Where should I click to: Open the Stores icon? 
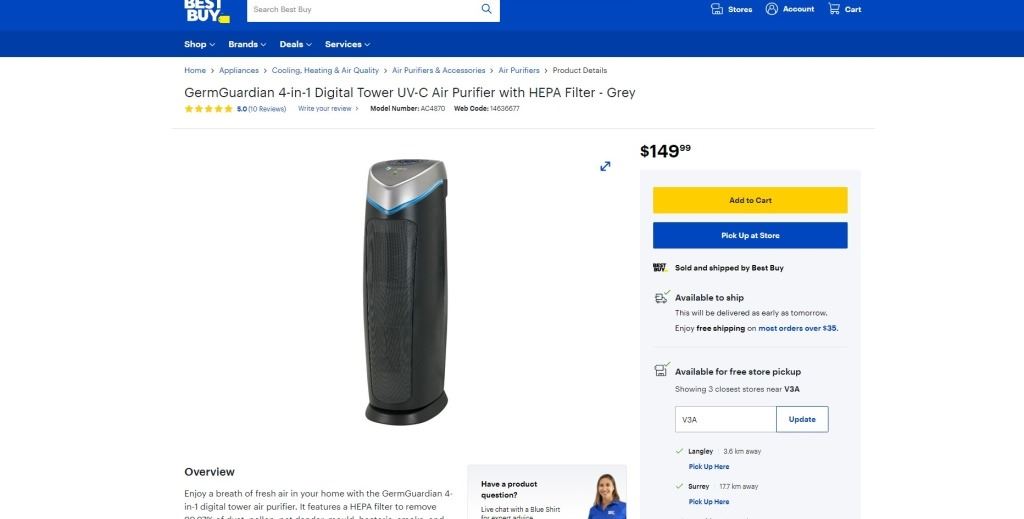(716, 9)
